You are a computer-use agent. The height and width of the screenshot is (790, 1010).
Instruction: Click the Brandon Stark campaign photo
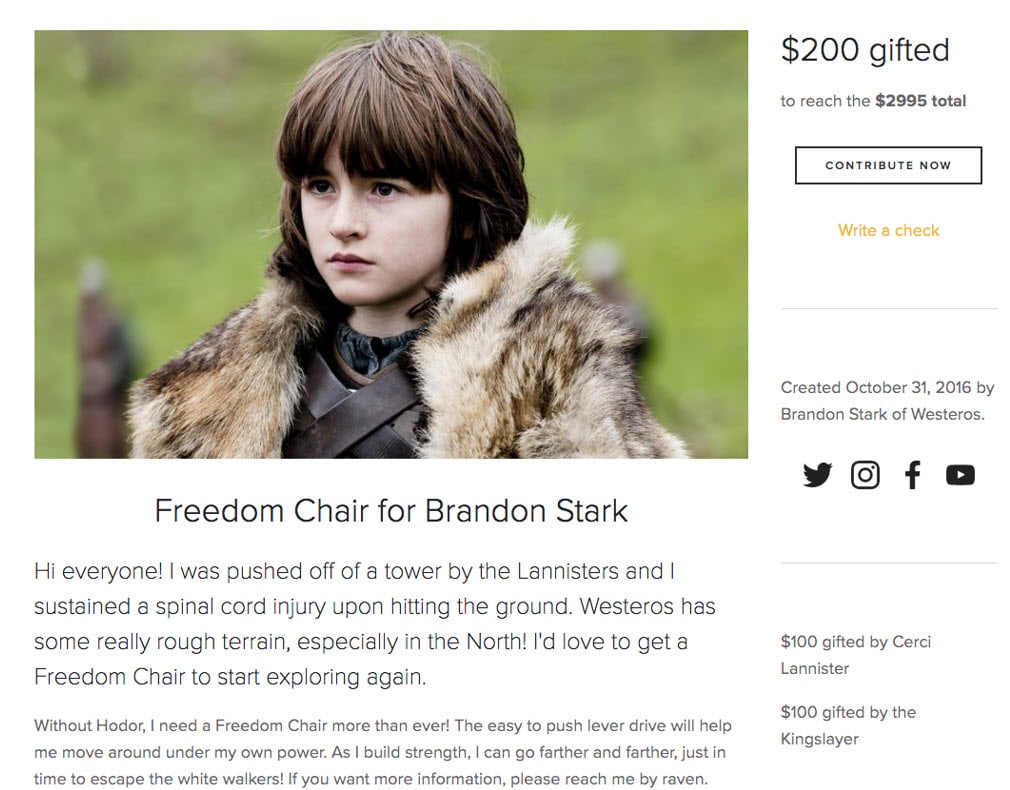coord(391,244)
